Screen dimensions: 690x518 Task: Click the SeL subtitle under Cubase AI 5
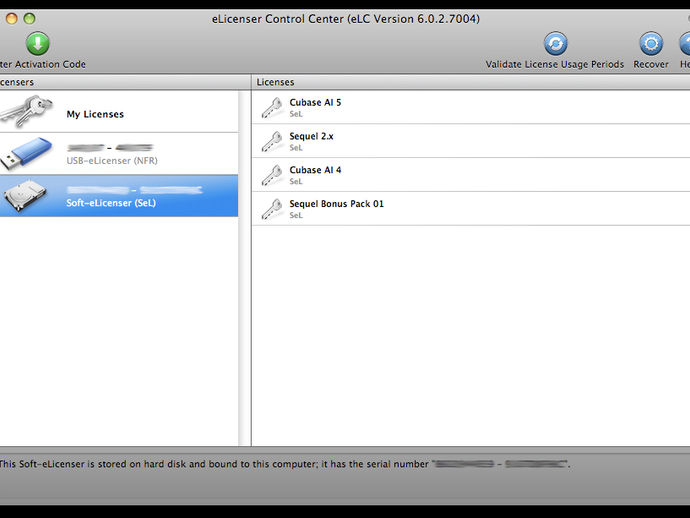[x=296, y=114]
